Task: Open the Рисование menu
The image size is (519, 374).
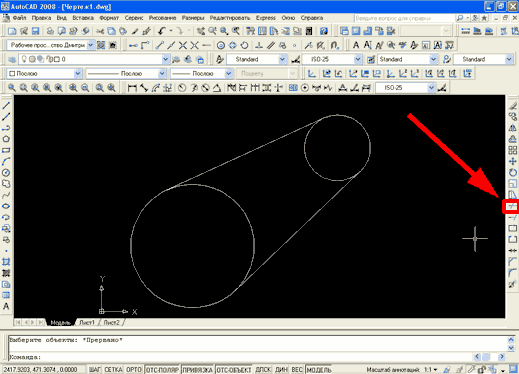Action: coord(162,18)
